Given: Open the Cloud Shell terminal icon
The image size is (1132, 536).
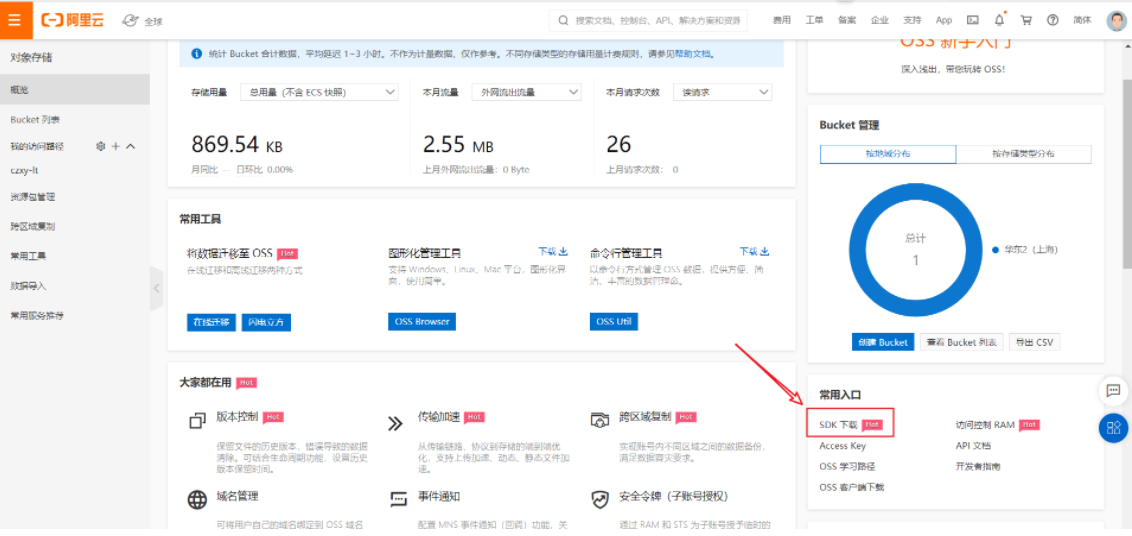Looking at the screenshot, I should tap(973, 20).
